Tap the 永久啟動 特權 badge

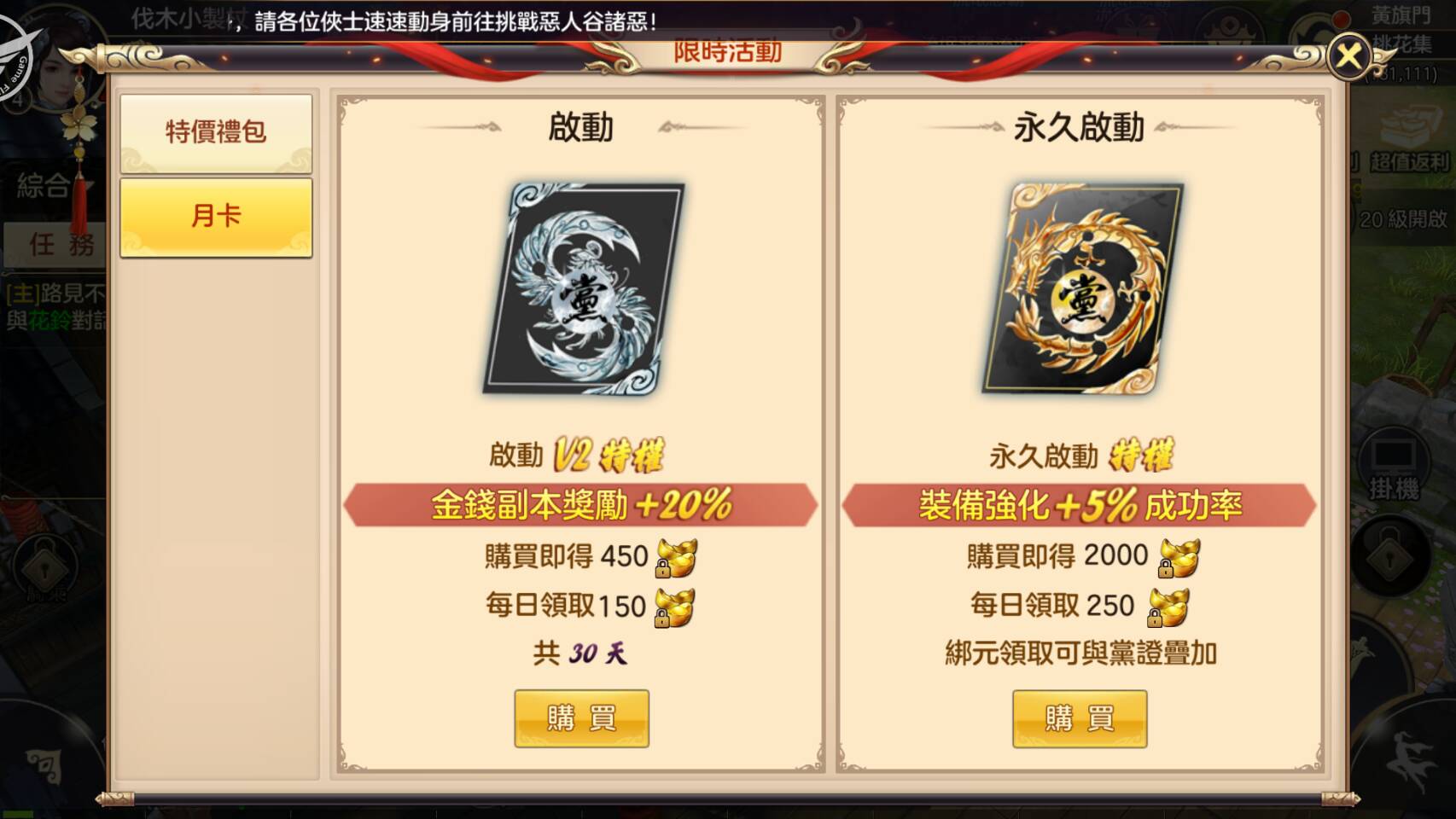pos(1141,456)
